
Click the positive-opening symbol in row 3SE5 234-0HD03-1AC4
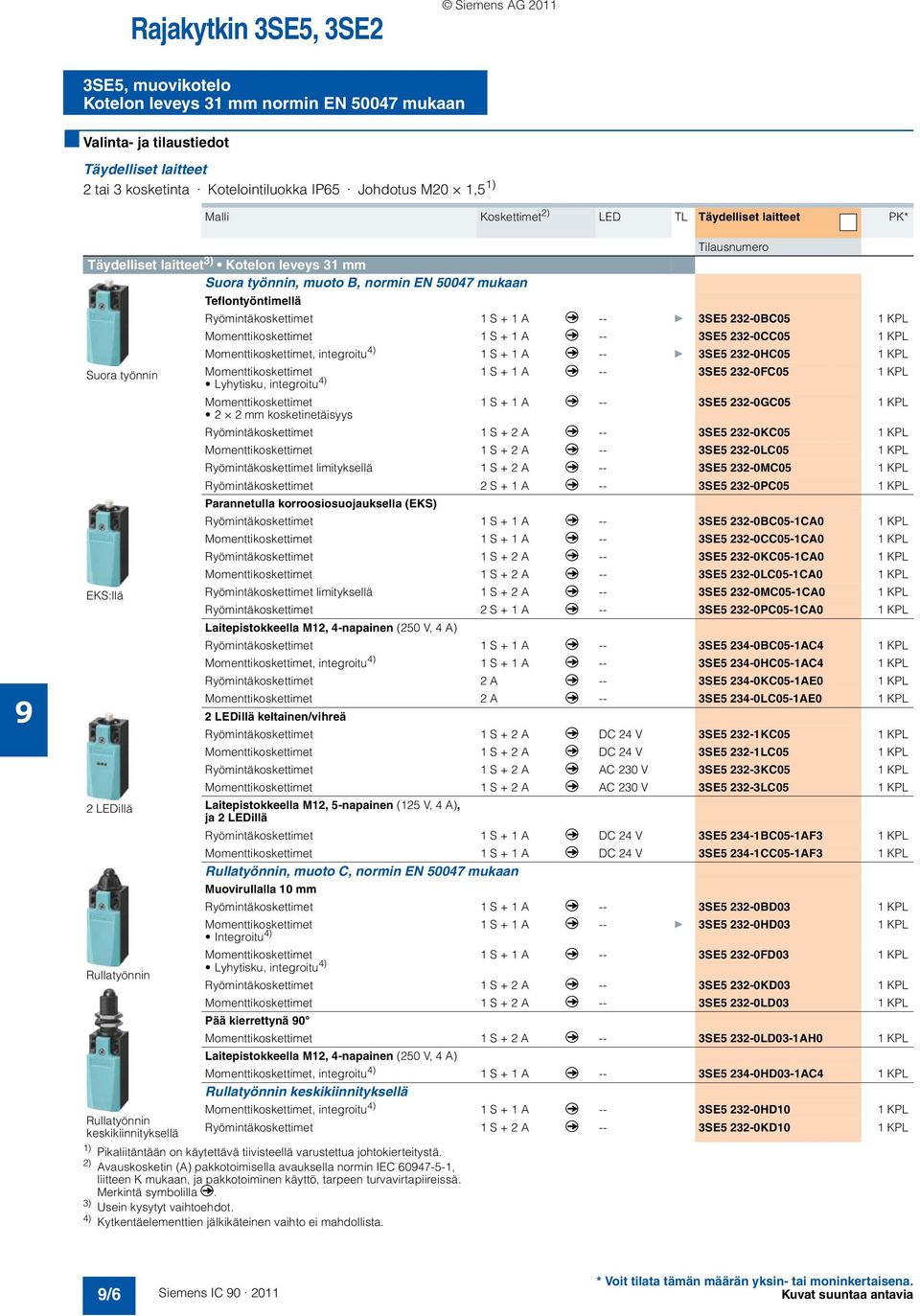point(572,1073)
